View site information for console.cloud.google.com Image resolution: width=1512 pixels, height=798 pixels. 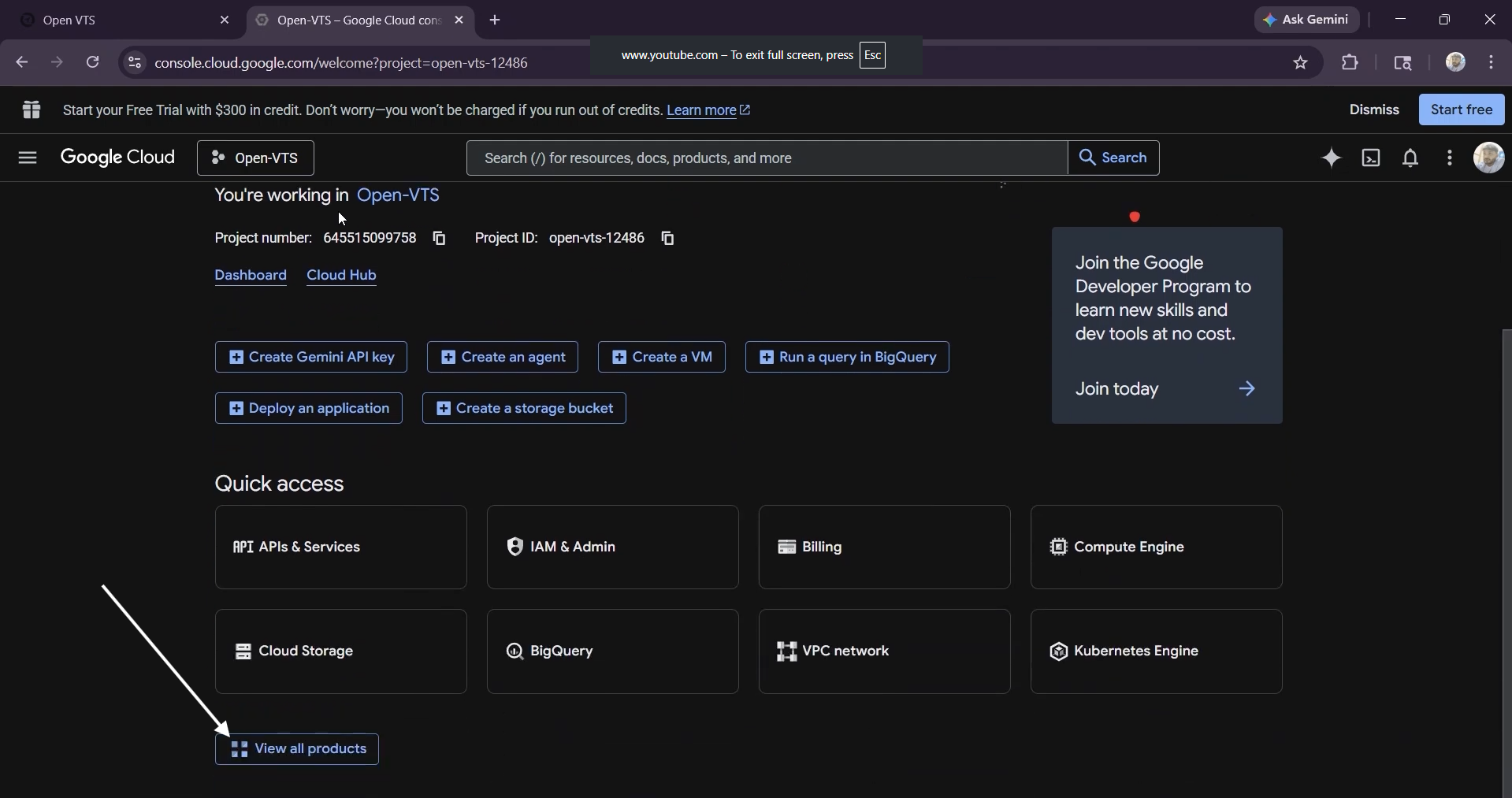click(x=134, y=62)
